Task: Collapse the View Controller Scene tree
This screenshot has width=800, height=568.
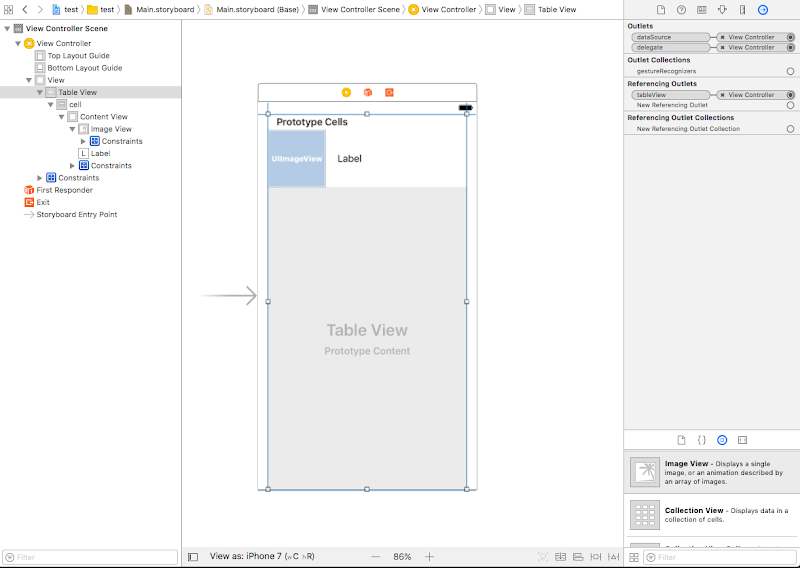Action: click(7, 29)
